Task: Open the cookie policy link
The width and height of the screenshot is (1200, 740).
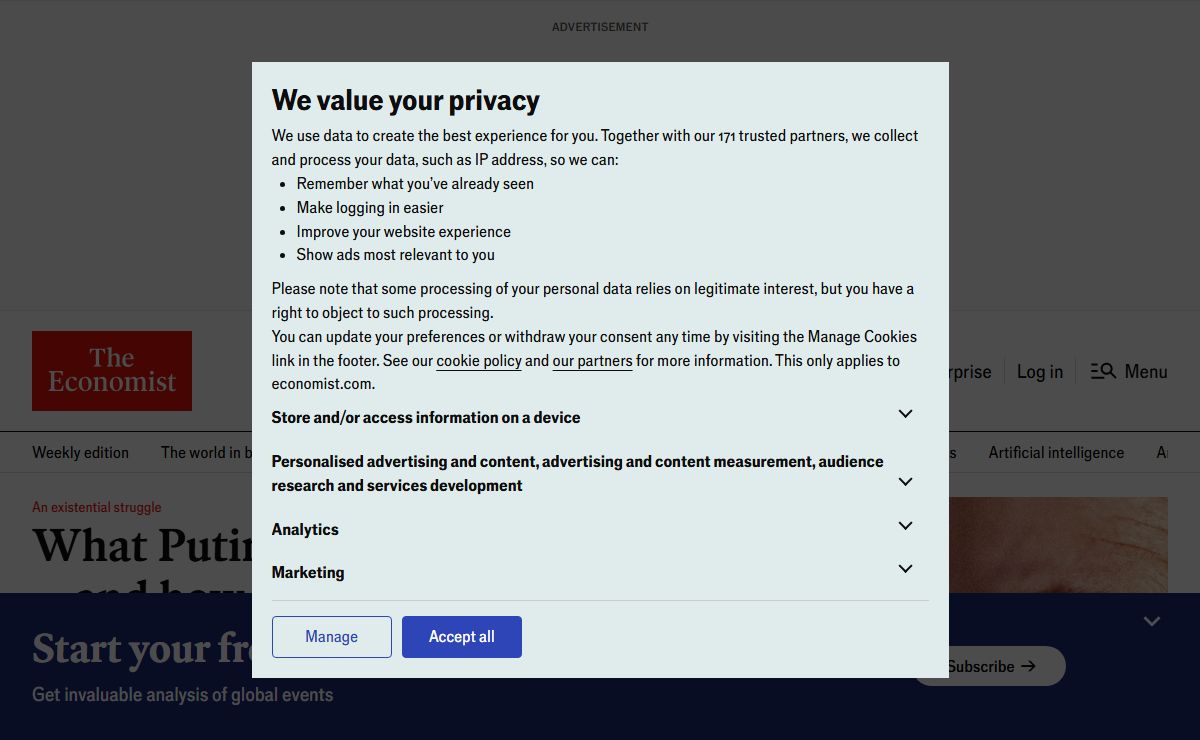Action: pyautogui.click(x=479, y=361)
